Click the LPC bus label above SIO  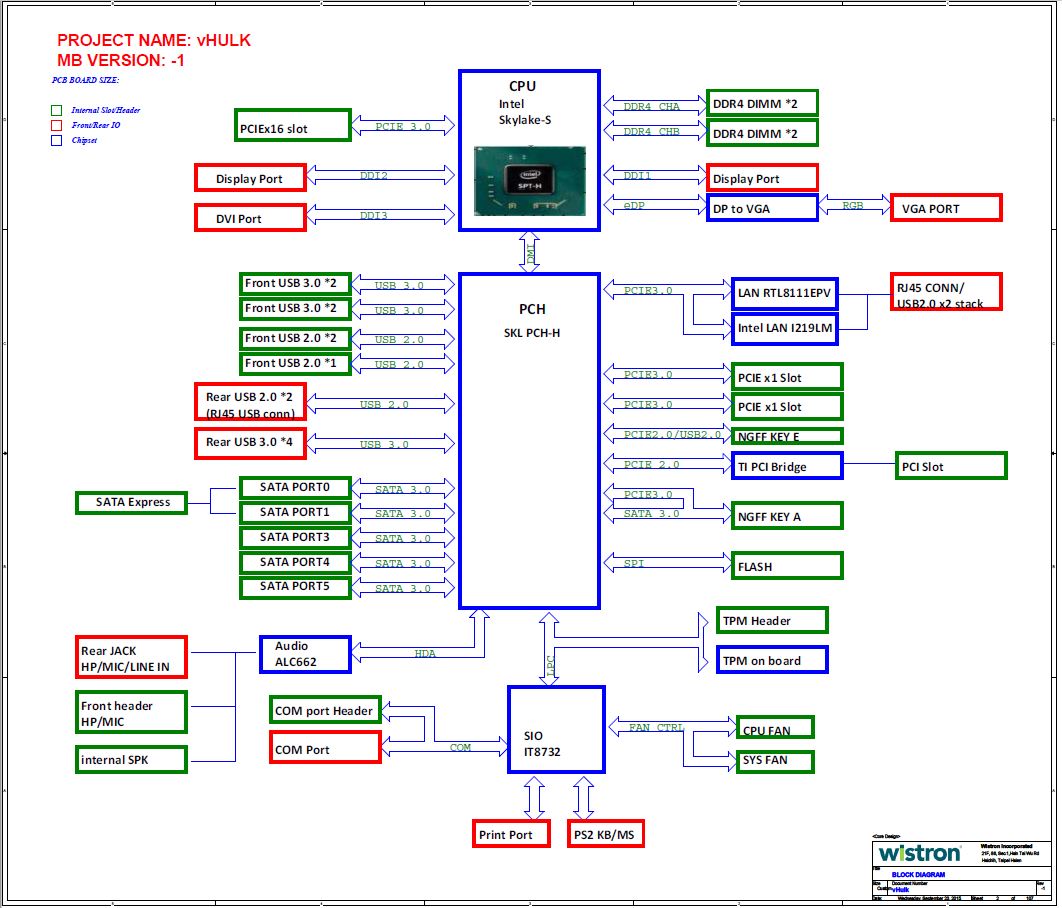[549, 664]
